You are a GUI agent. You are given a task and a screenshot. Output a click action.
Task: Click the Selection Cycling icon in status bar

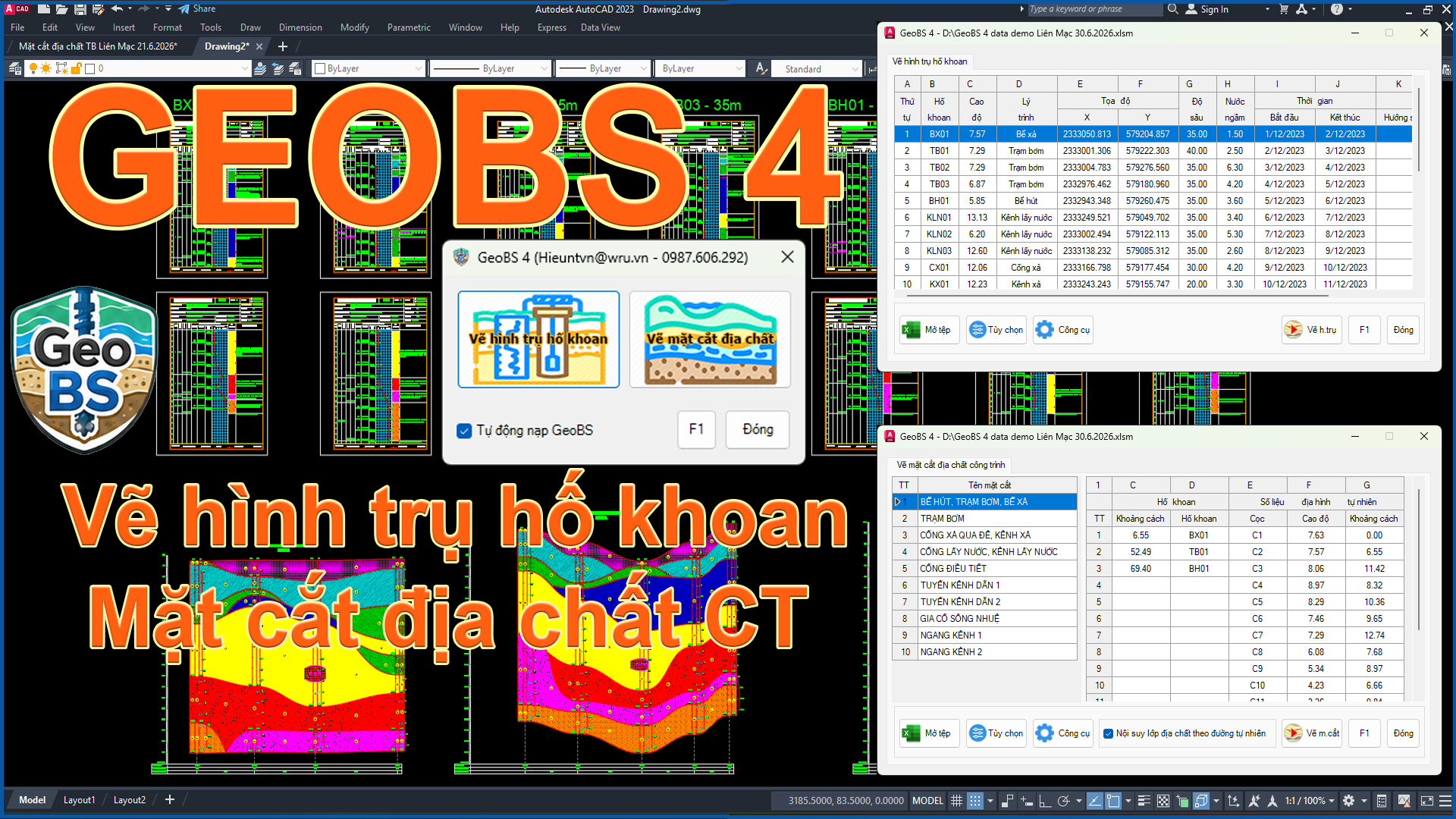[1182, 801]
